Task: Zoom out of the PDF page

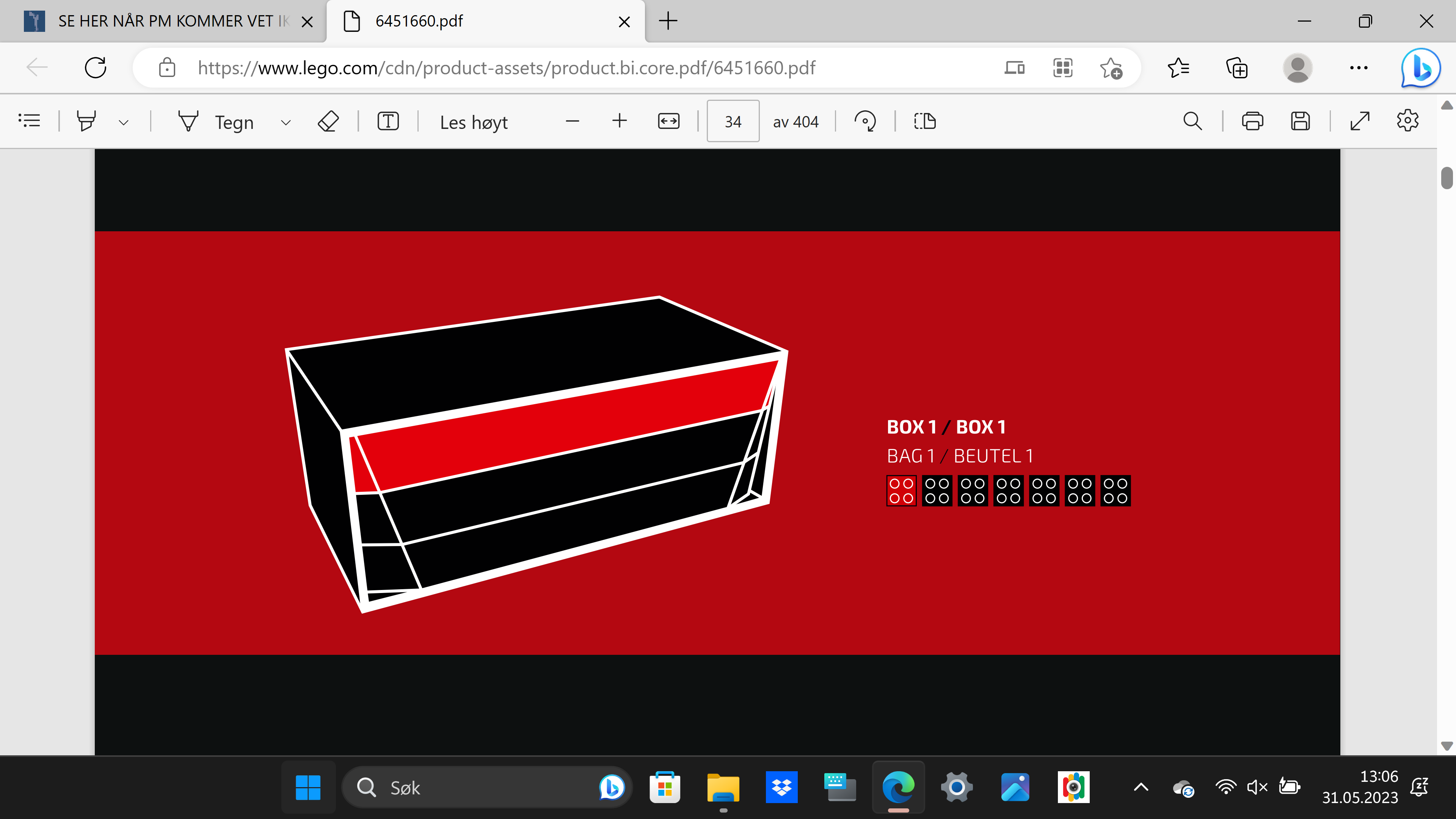Action: (573, 121)
